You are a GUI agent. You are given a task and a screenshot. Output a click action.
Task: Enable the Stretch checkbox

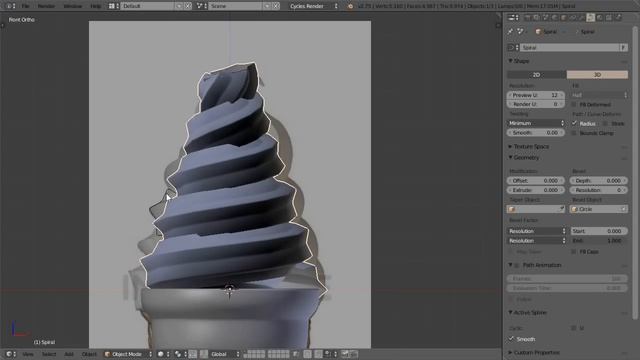[x=605, y=123]
